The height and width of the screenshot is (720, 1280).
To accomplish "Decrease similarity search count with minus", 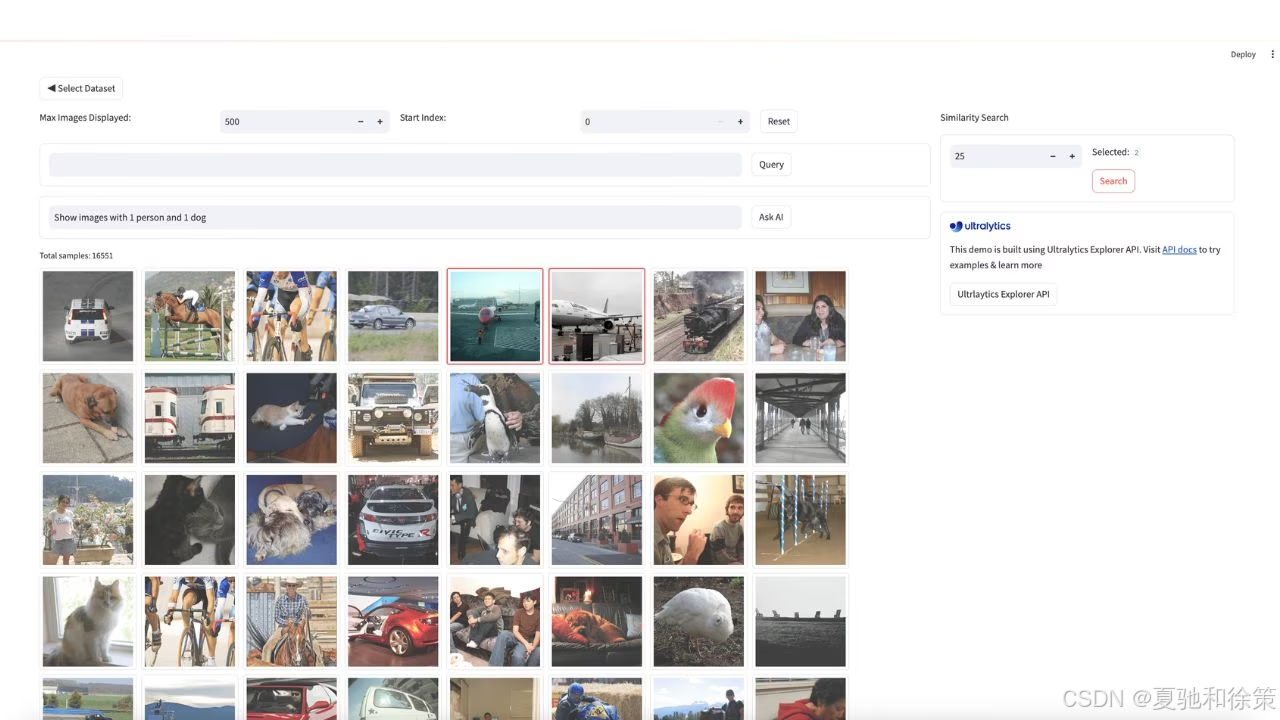I will [1052, 156].
